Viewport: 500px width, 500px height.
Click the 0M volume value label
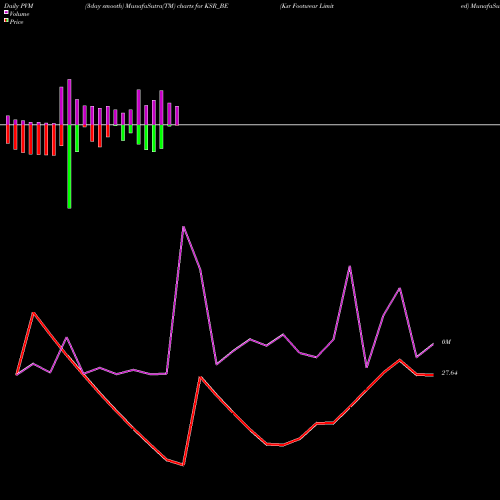click(446, 342)
